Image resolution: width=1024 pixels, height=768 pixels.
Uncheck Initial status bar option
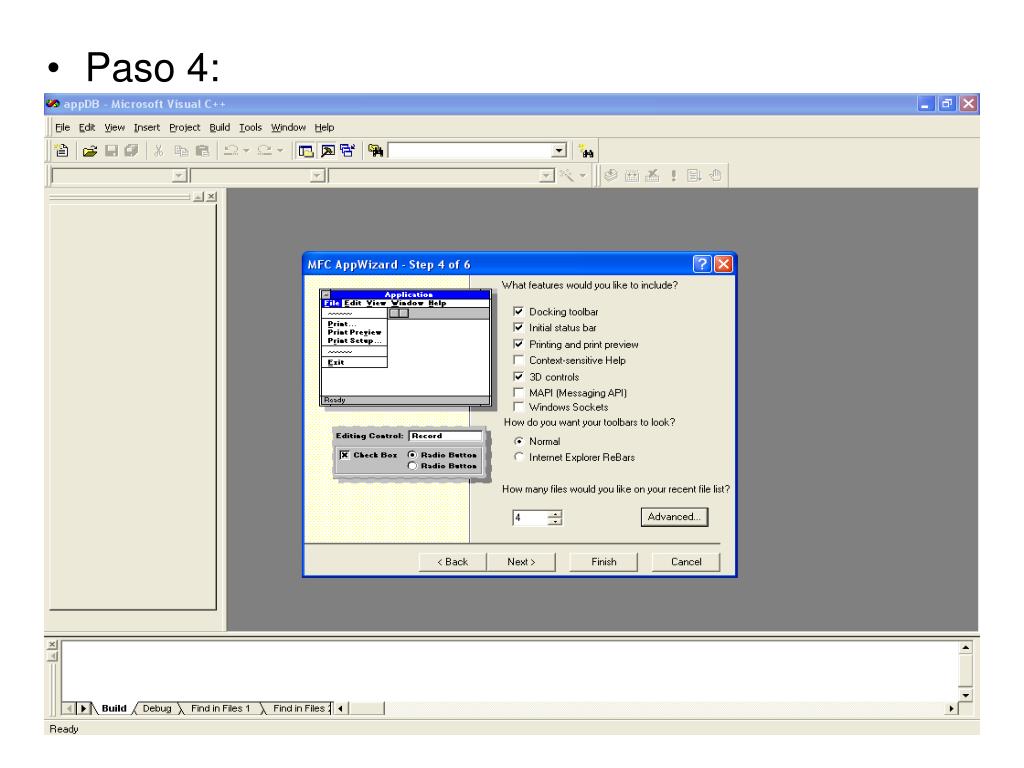pos(519,327)
